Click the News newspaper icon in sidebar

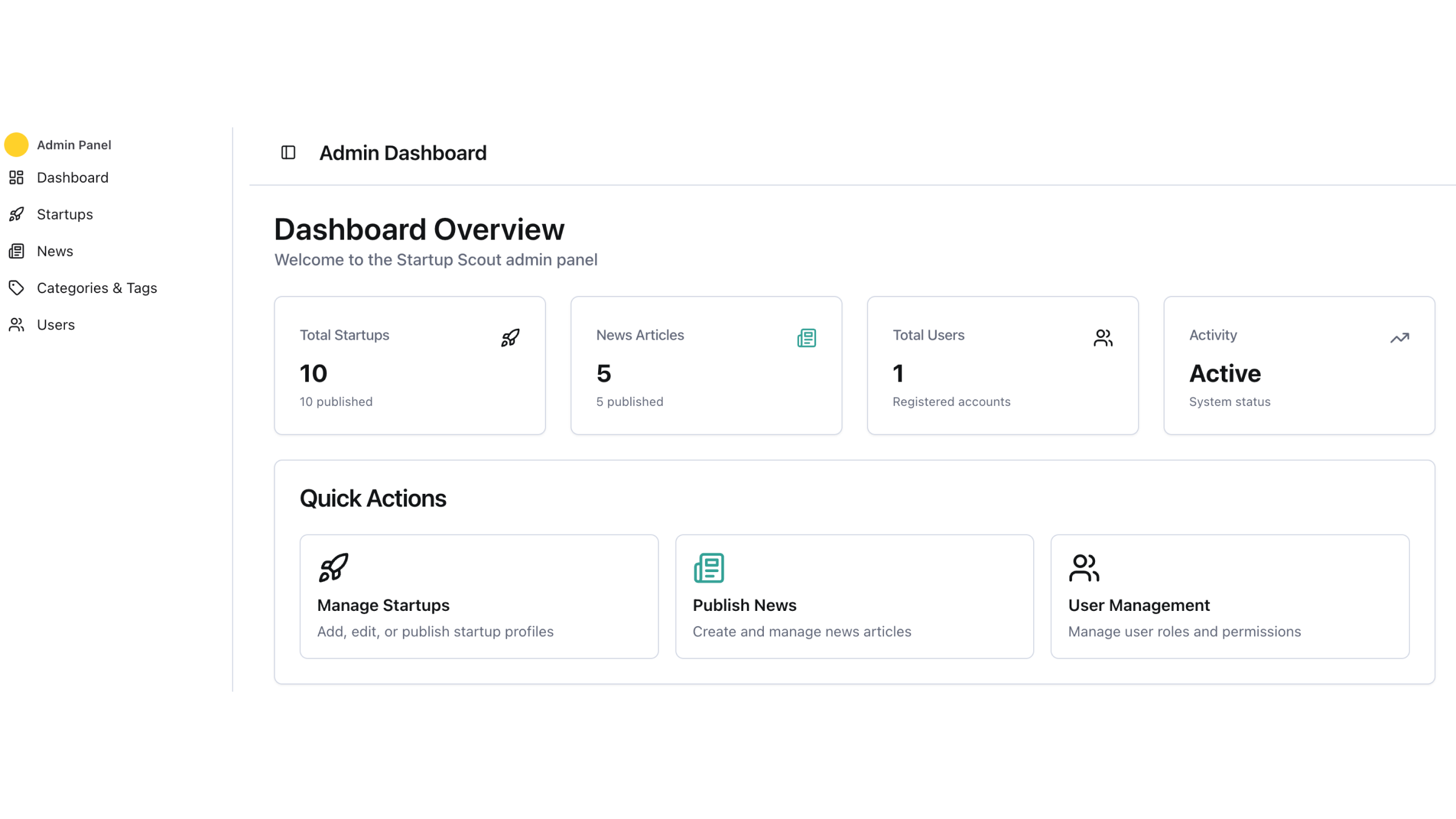(x=16, y=251)
